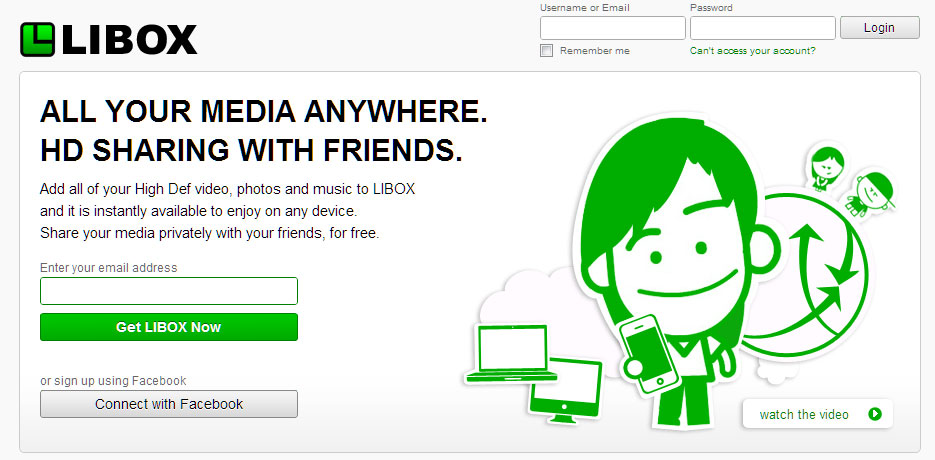
Task: Click the Login button
Action: click(880, 27)
